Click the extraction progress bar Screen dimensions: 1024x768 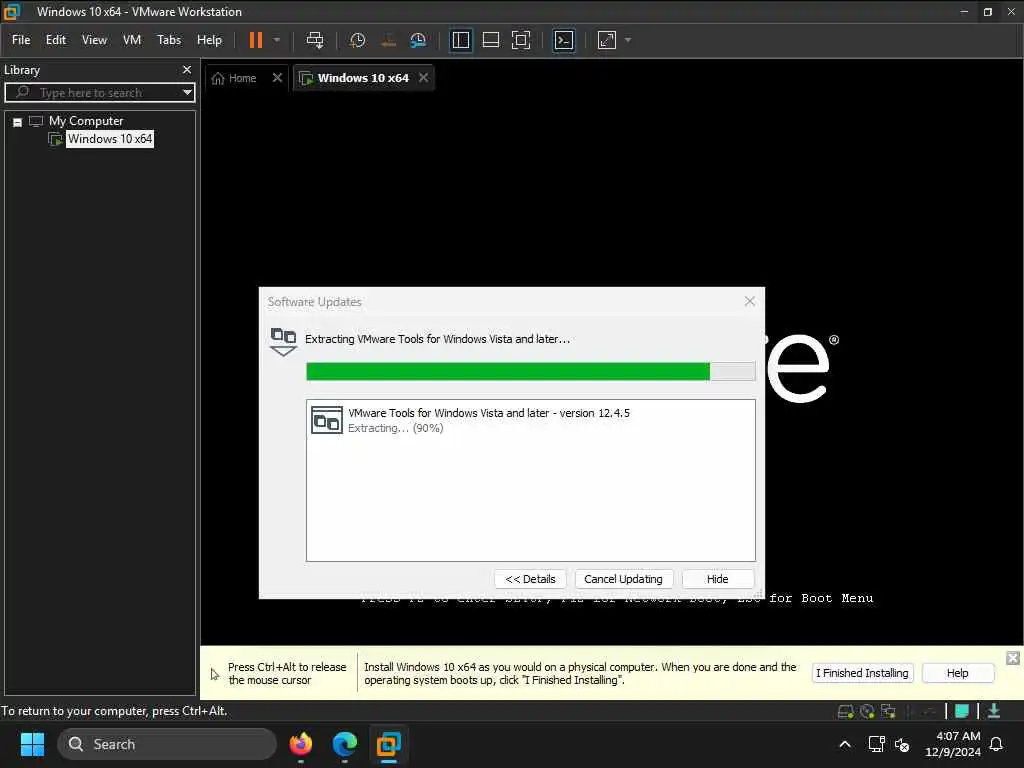[x=530, y=371]
